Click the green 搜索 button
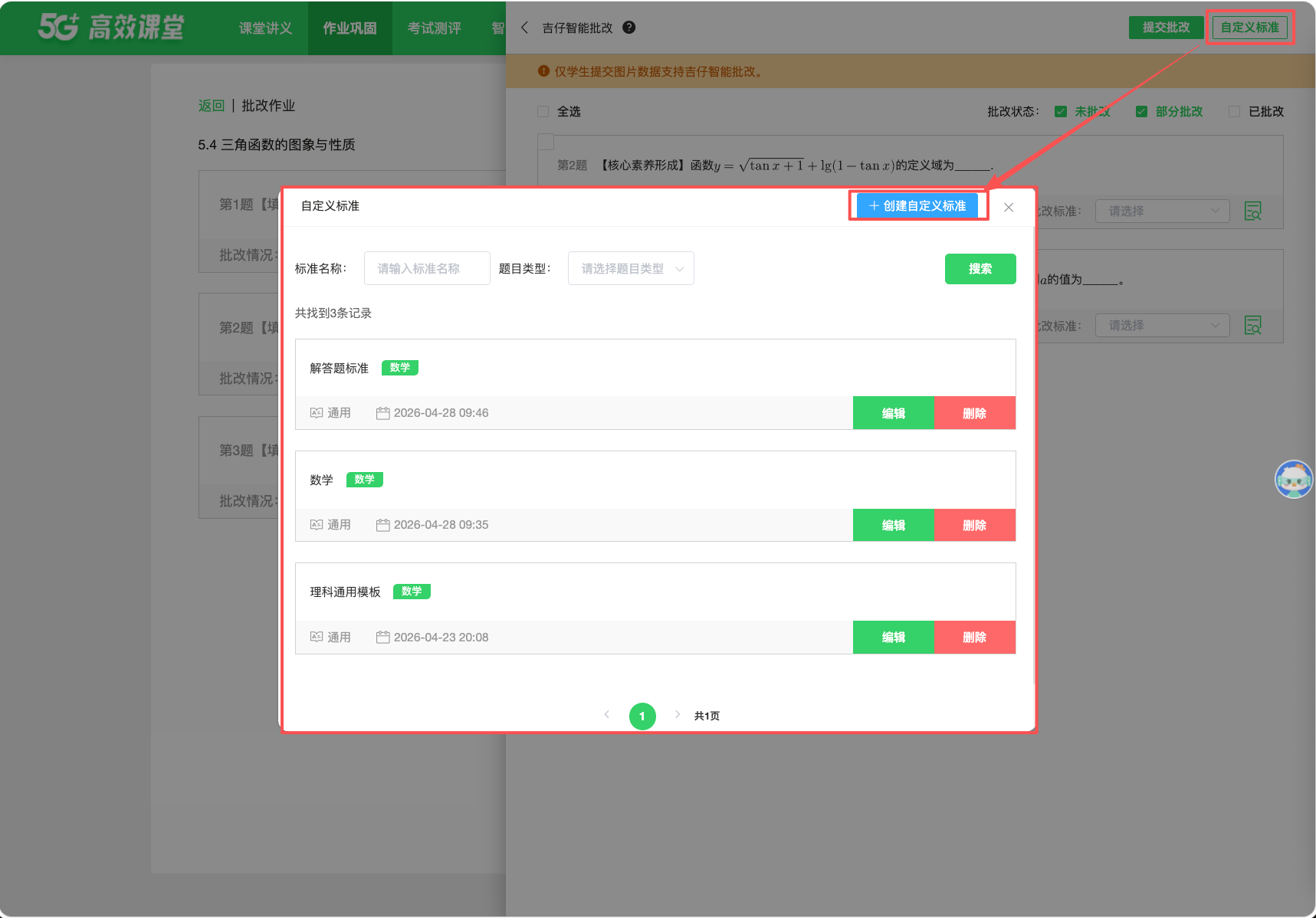 tap(980, 269)
